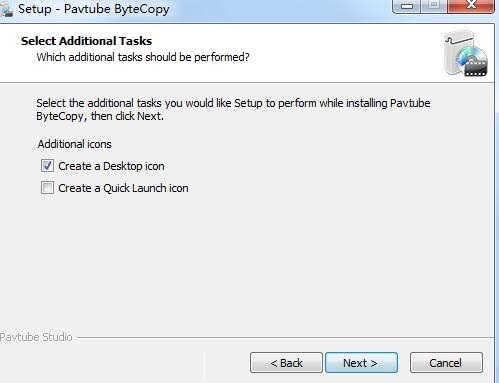
Task: Click the 'Create a Desktop icon' label text
Action: pos(111,166)
